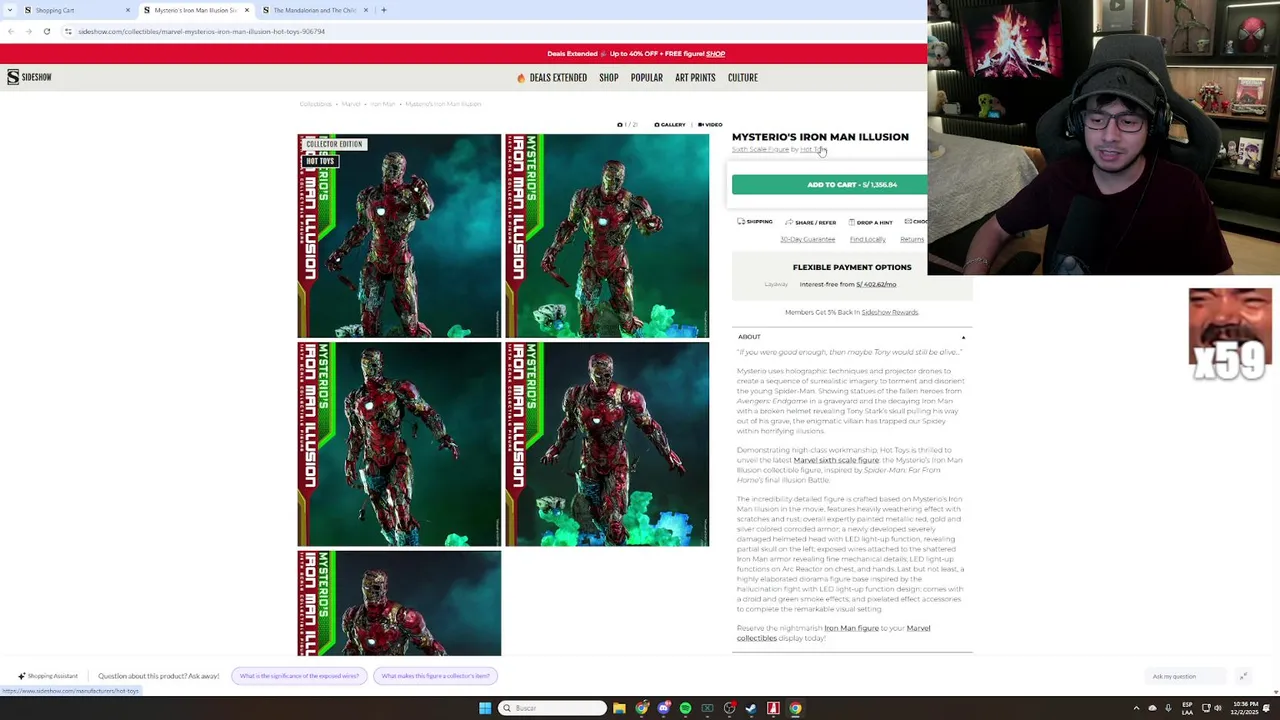Ask 'What makes this figure a collector's item'

(435, 676)
